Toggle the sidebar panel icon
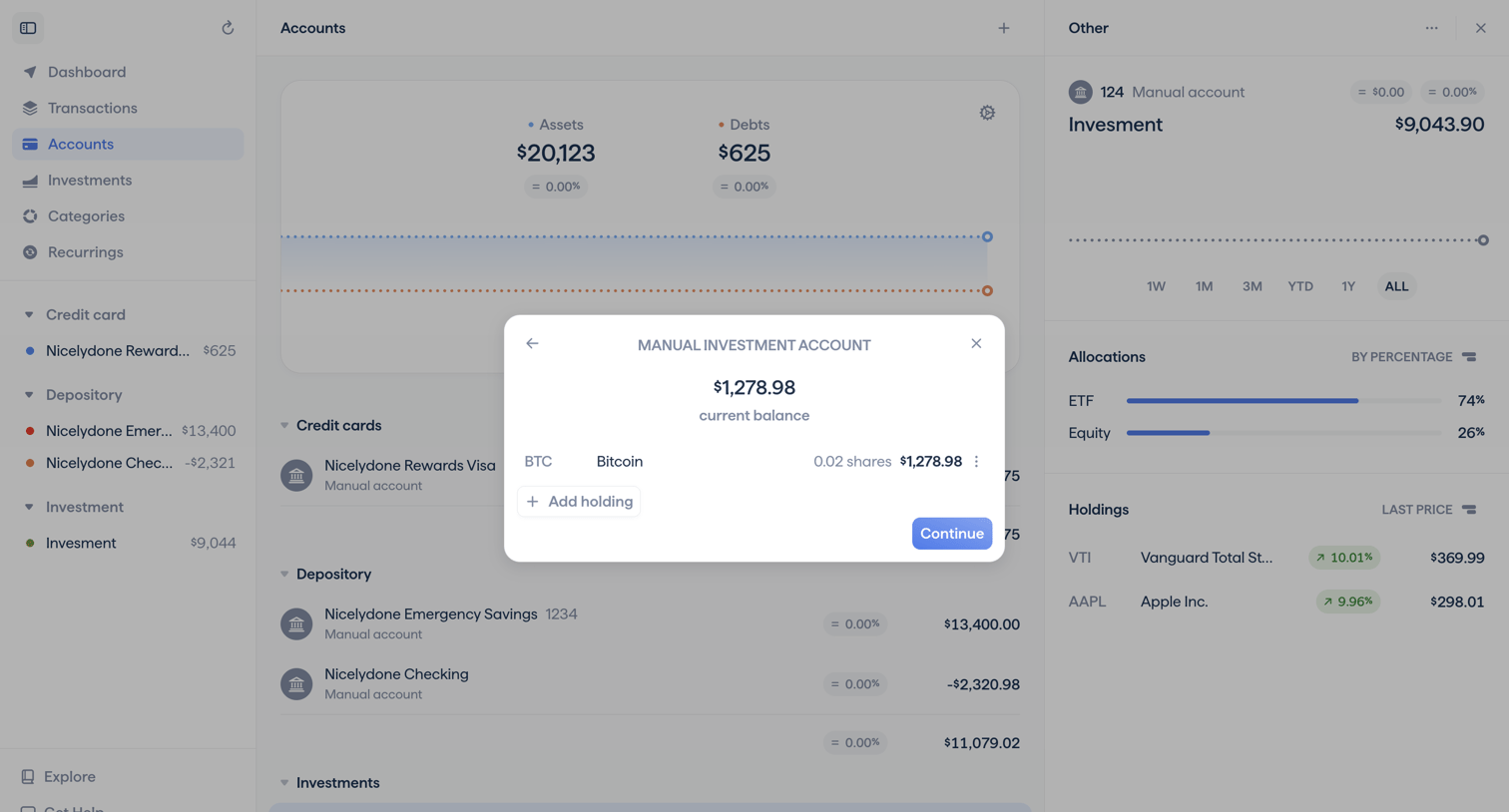 pyautogui.click(x=28, y=28)
